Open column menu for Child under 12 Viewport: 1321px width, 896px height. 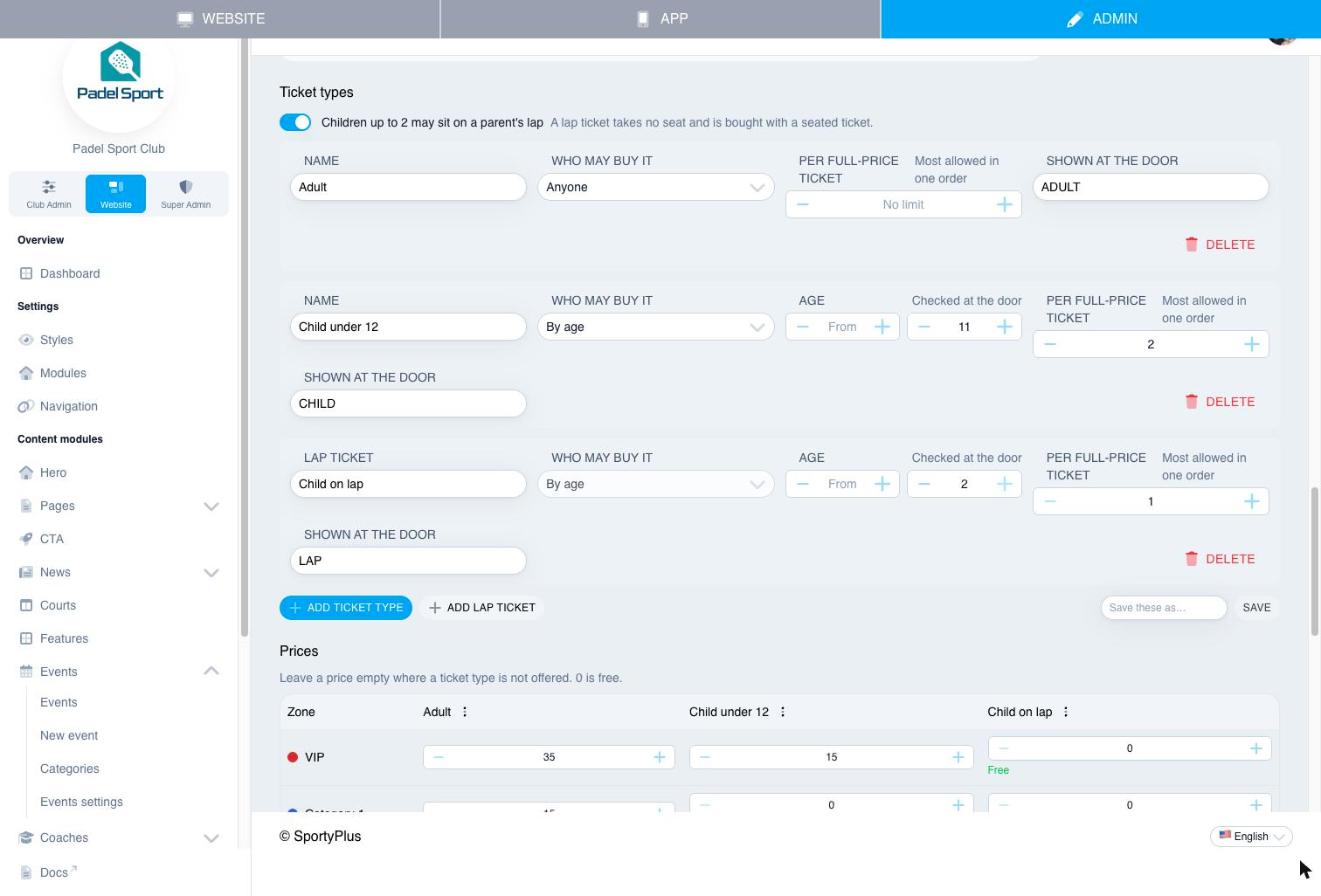point(783,712)
